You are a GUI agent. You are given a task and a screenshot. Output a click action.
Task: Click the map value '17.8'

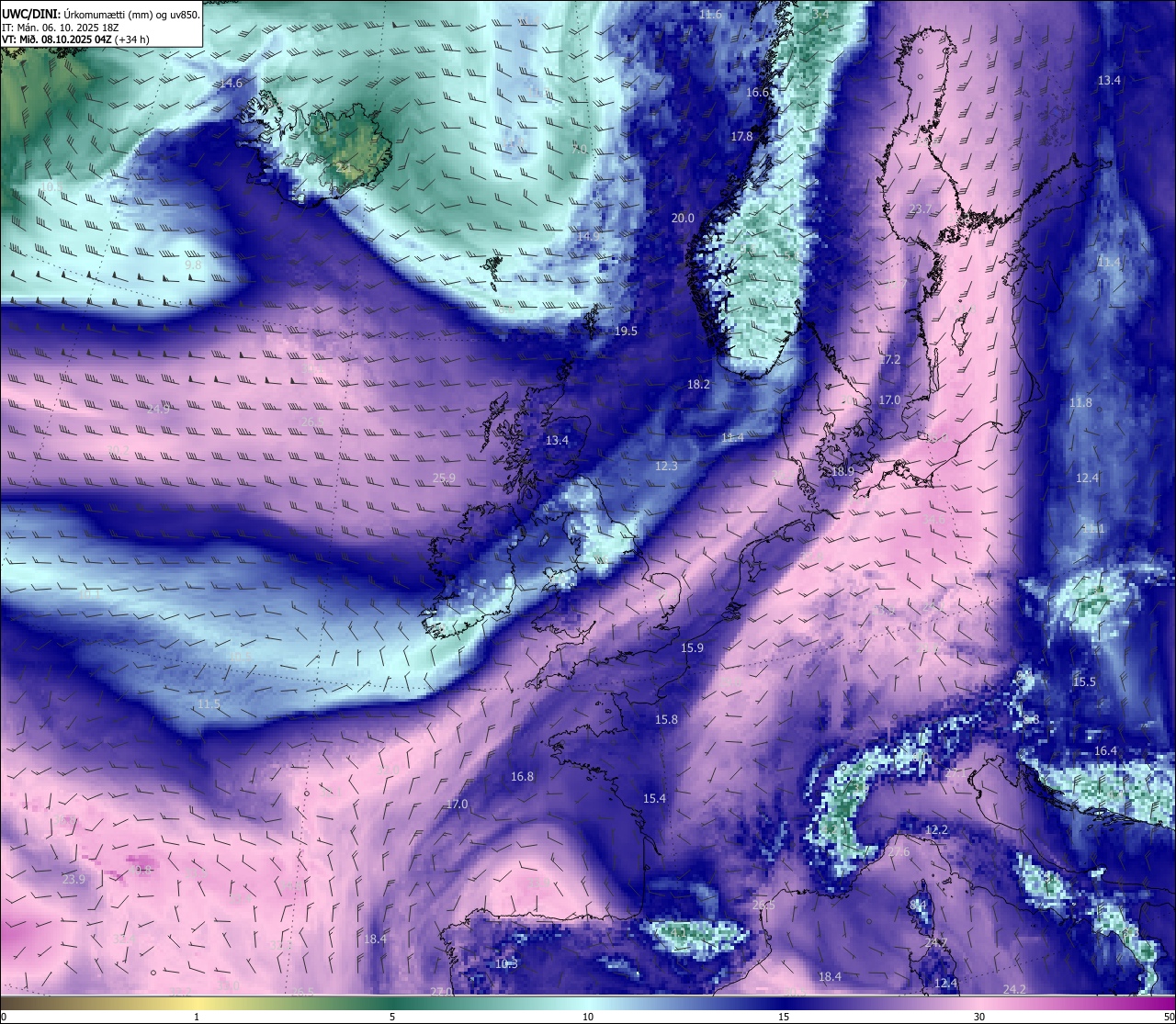click(741, 137)
